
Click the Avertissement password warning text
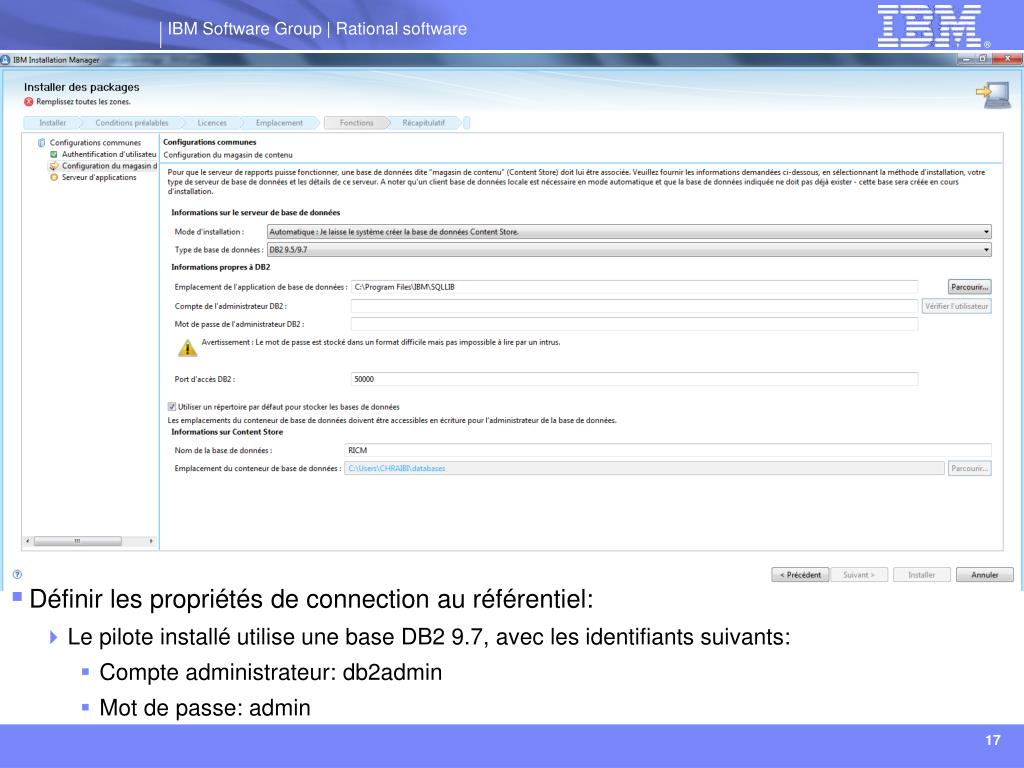click(x=381, y=342)
